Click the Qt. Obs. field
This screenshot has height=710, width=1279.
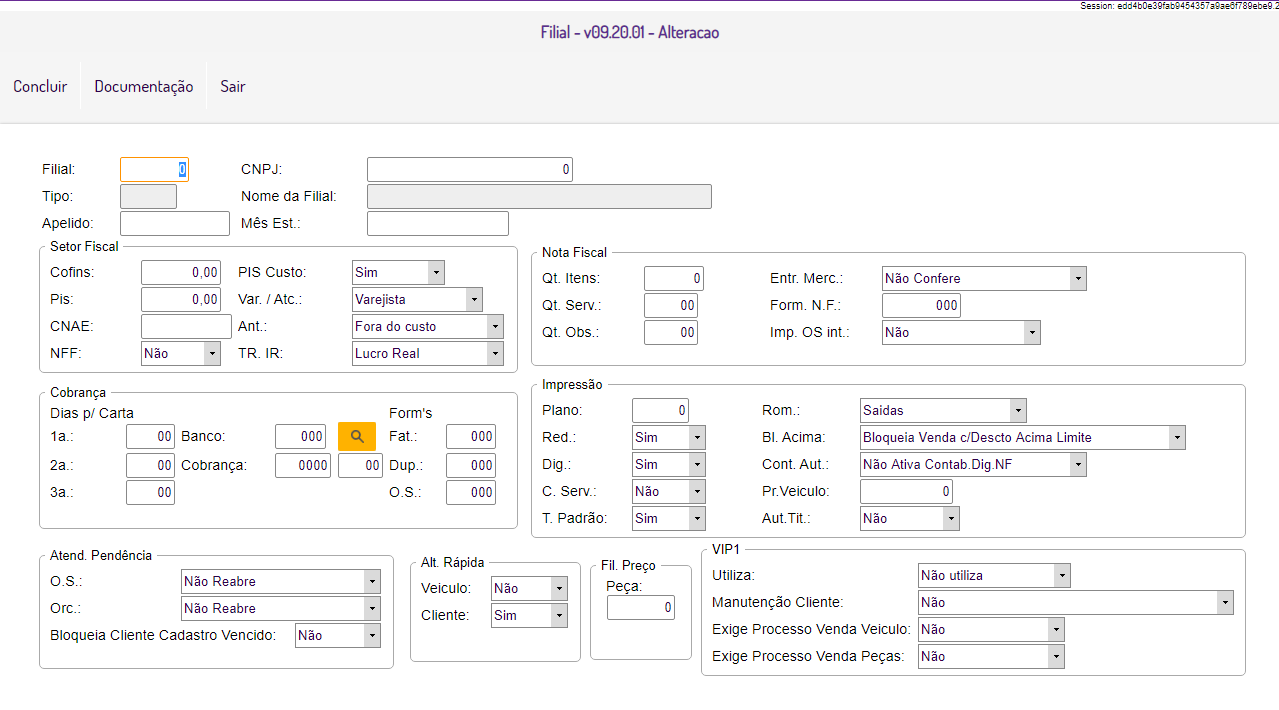[671, 332]
